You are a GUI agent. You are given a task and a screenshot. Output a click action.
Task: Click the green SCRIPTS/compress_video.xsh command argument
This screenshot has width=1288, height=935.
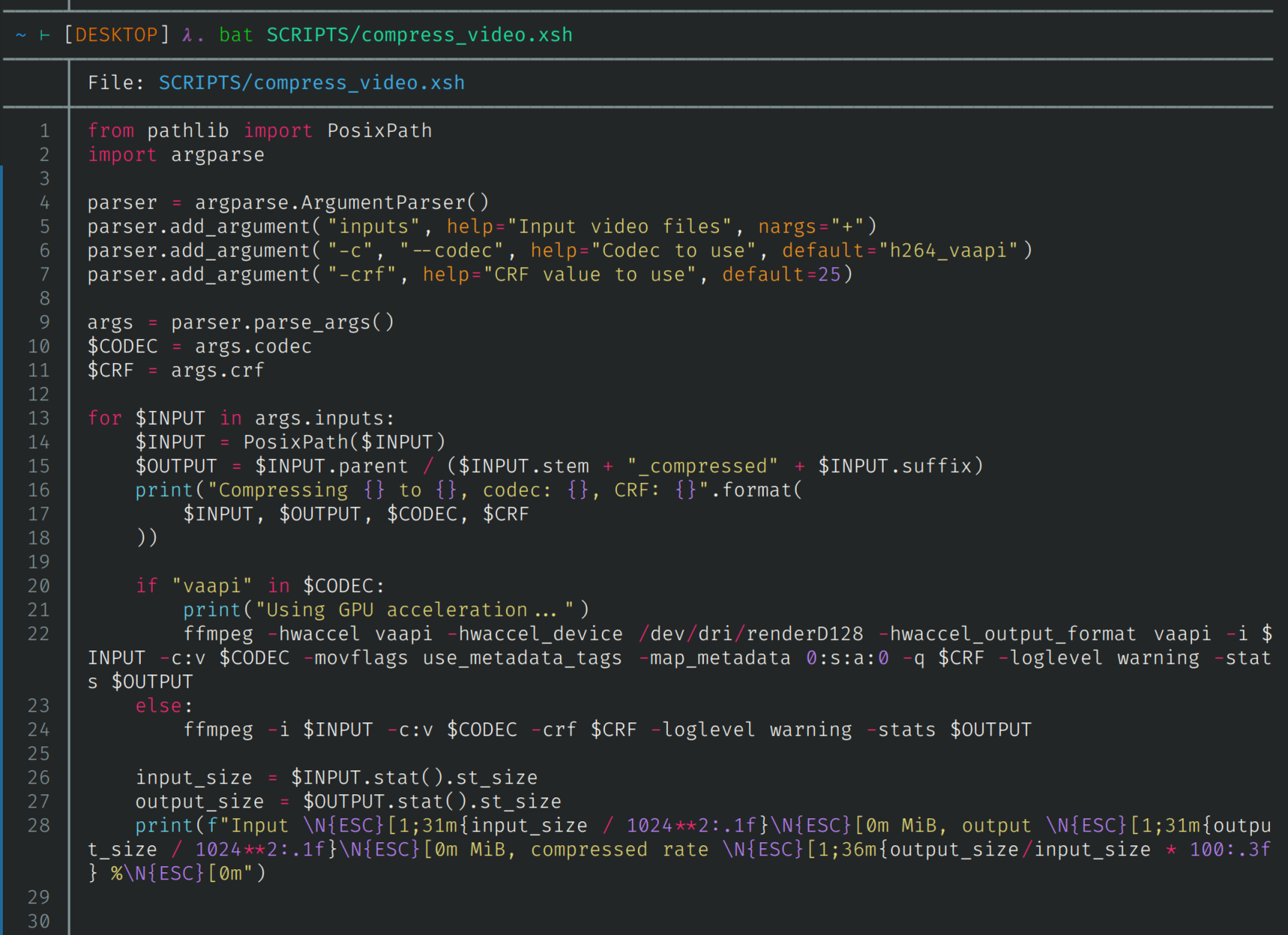pyautogui.click(x=419, y=35)
